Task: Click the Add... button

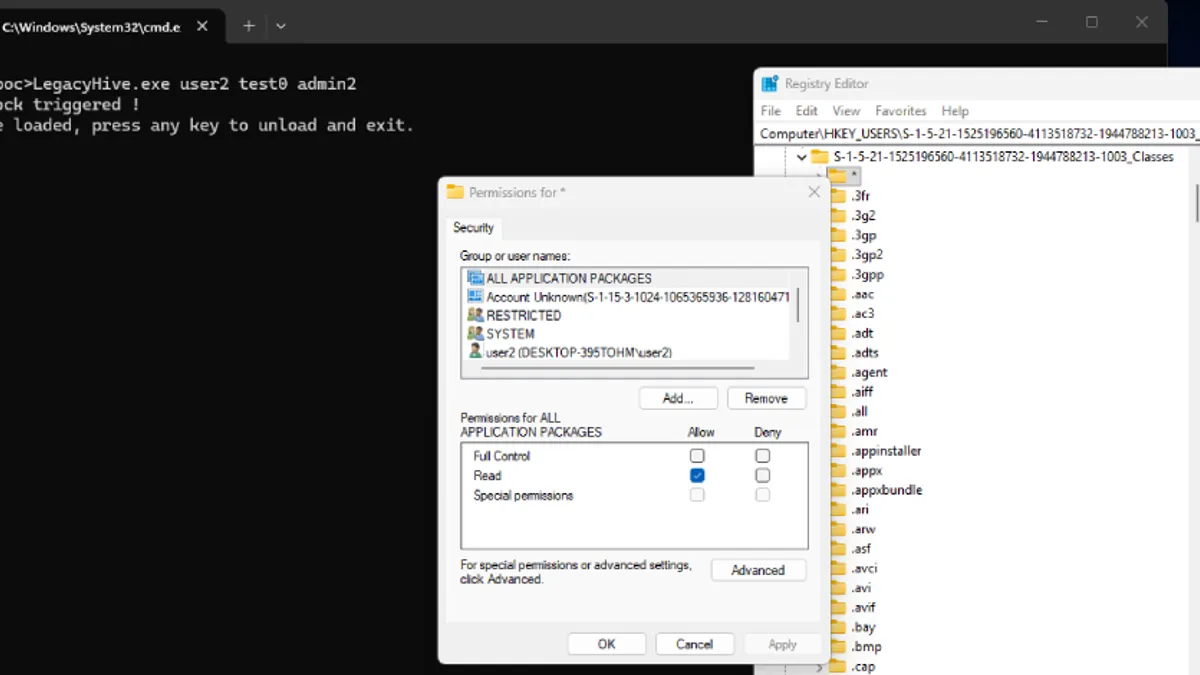Action: (678, 398)
